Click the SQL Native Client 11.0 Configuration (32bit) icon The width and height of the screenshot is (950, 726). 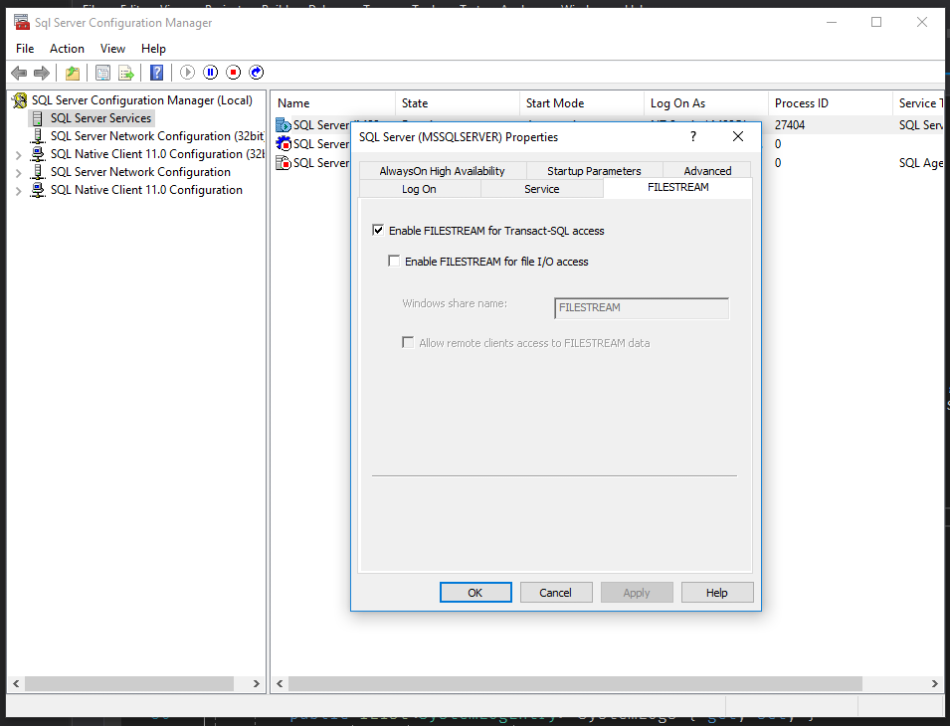38,154
